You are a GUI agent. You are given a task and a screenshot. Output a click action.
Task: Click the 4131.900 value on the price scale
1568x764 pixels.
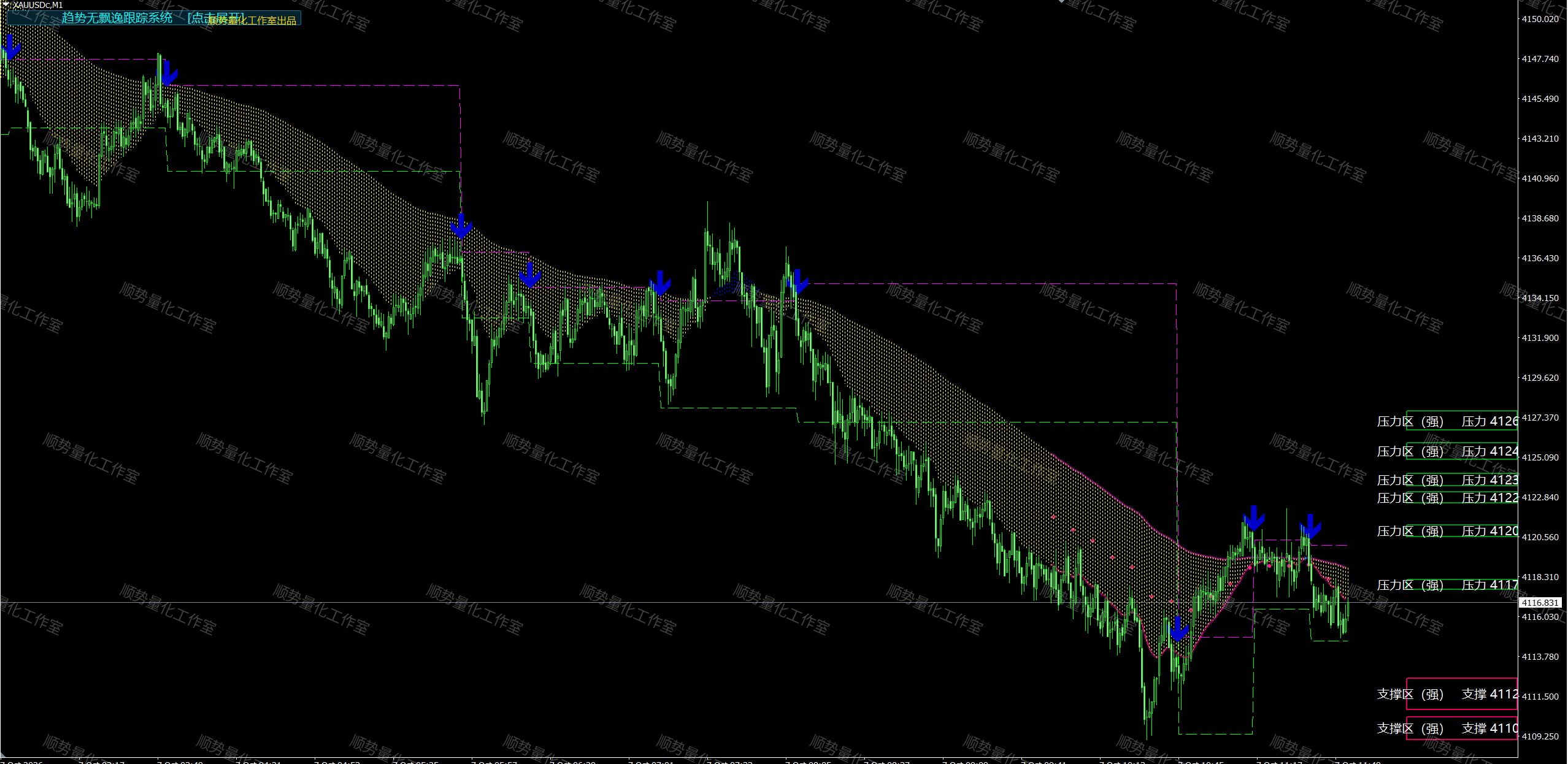(x=1540, y=338)
